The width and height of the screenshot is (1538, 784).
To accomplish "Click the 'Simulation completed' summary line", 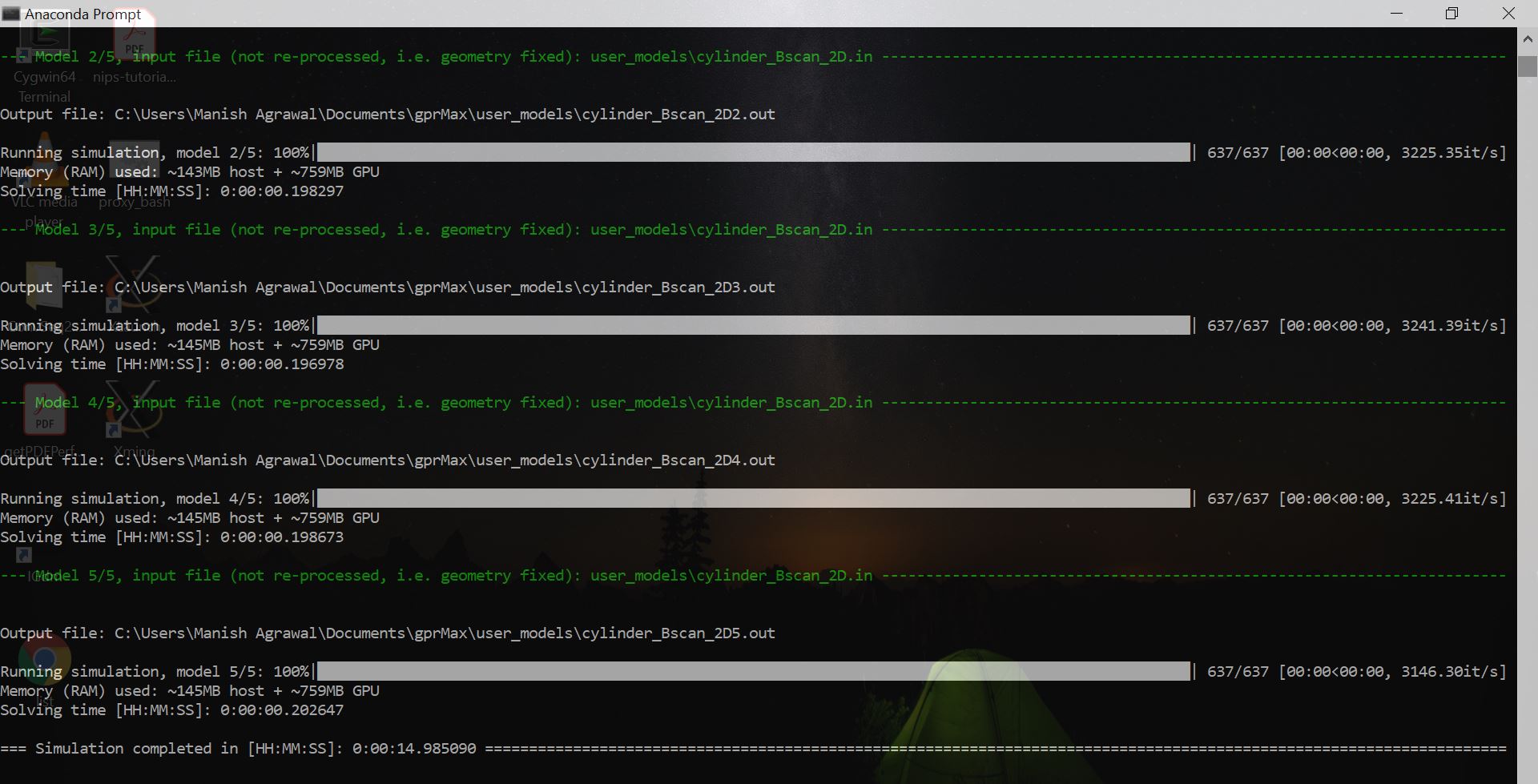I will (240, 748).
